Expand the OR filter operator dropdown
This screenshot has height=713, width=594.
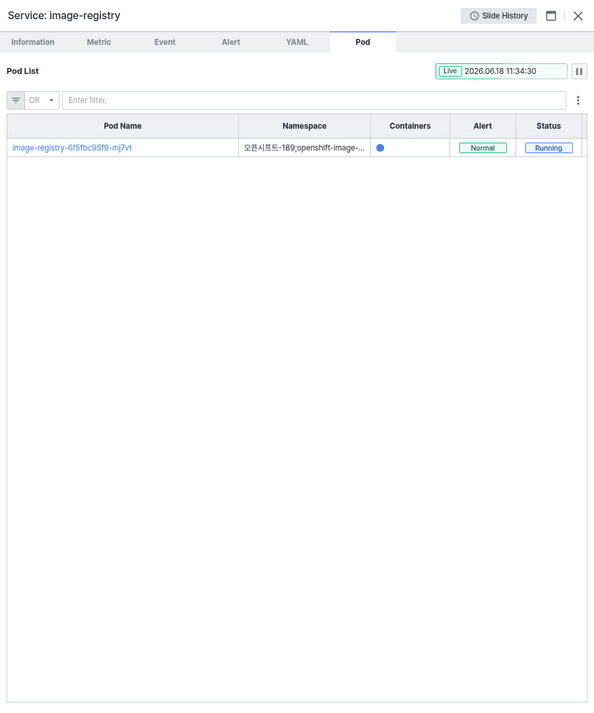click(x=42, y=100)
